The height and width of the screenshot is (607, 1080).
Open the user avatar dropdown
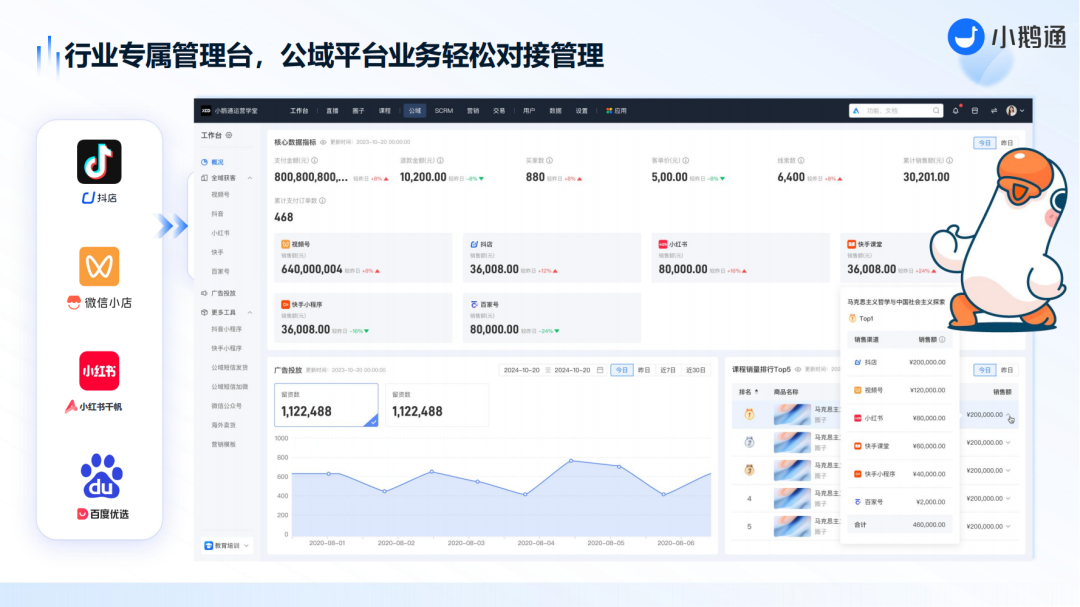pos(1015,110)
